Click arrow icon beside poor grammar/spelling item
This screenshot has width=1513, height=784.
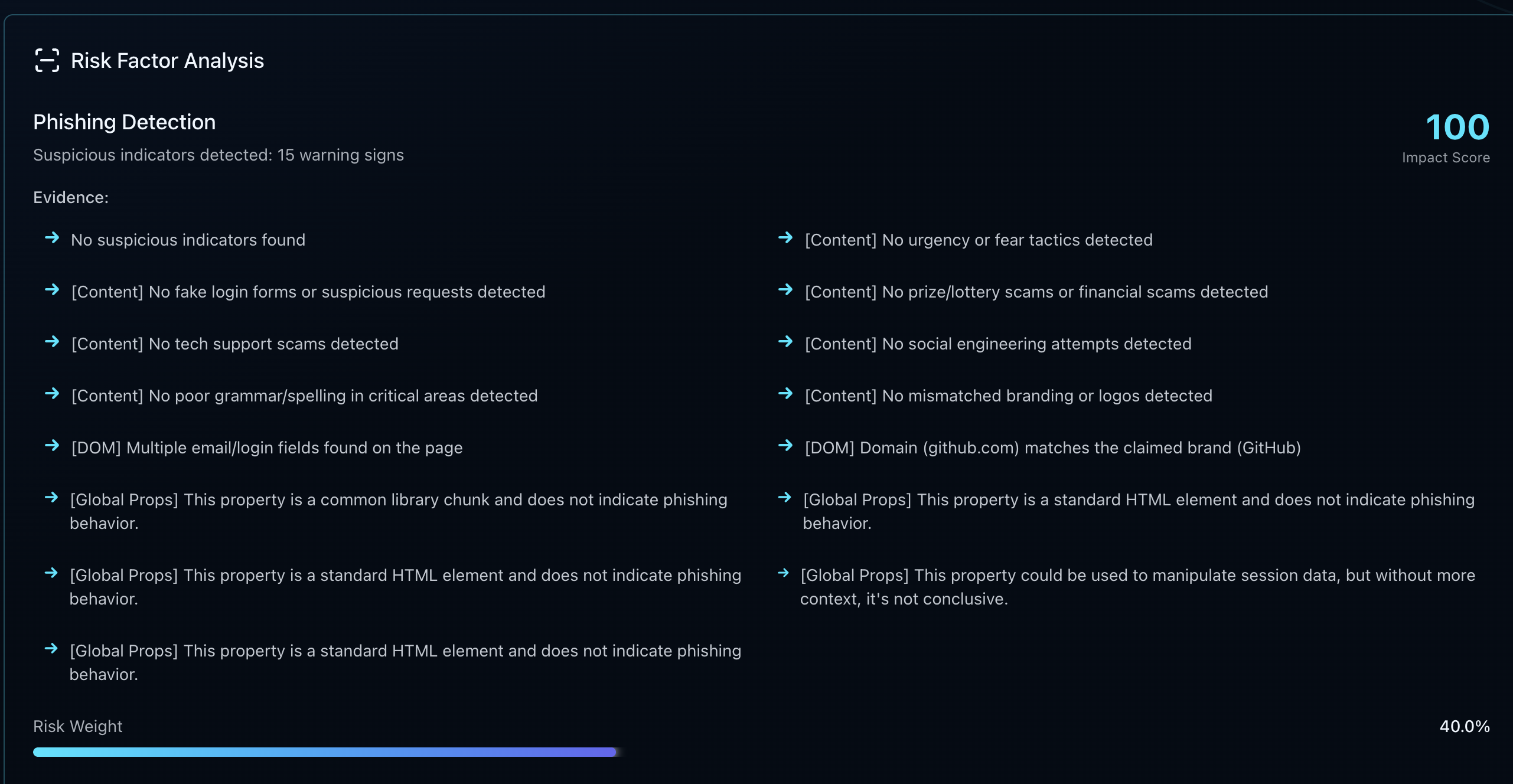(x=52, y=394)
